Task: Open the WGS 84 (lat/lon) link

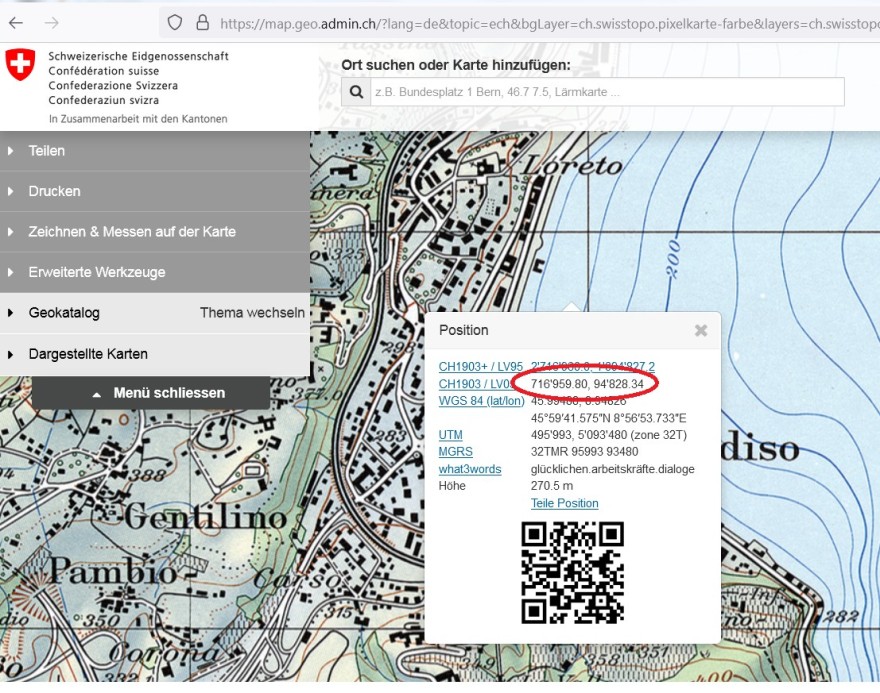Action: click(x=482, y=401)
